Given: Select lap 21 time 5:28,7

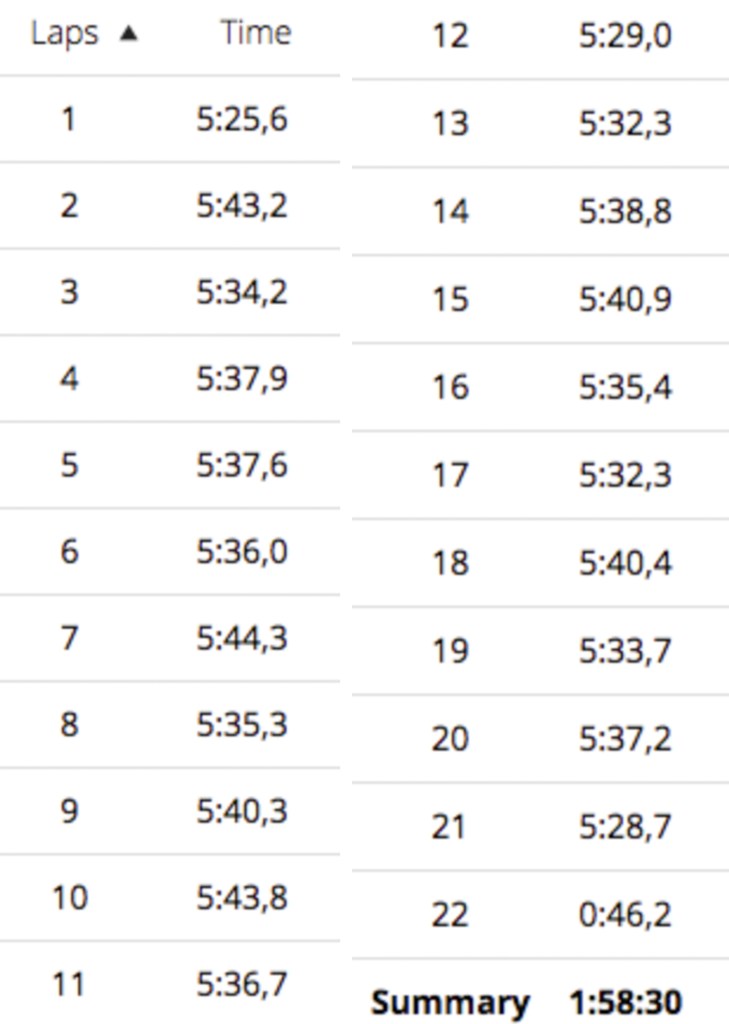Looking at the screenshot, I should tap(625, 827).
